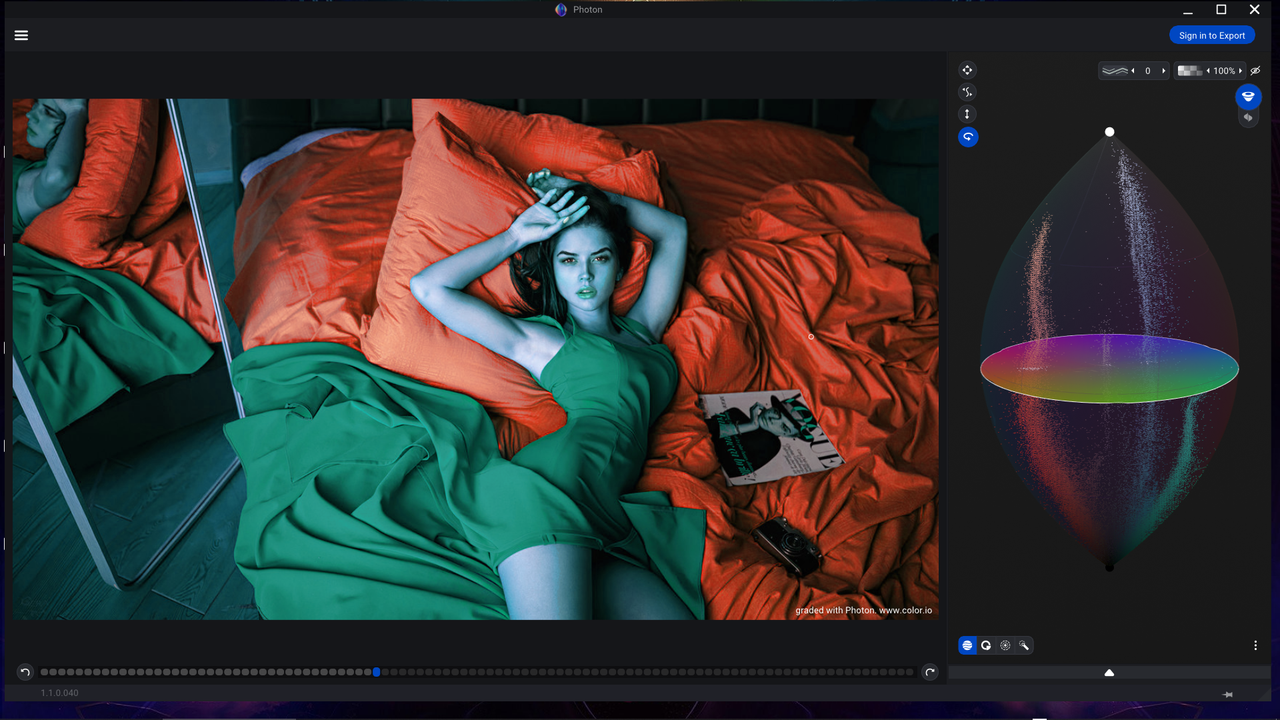Increase the 100% opacity with right arrow
The image size is (1280, 720).
(1241, 71)
